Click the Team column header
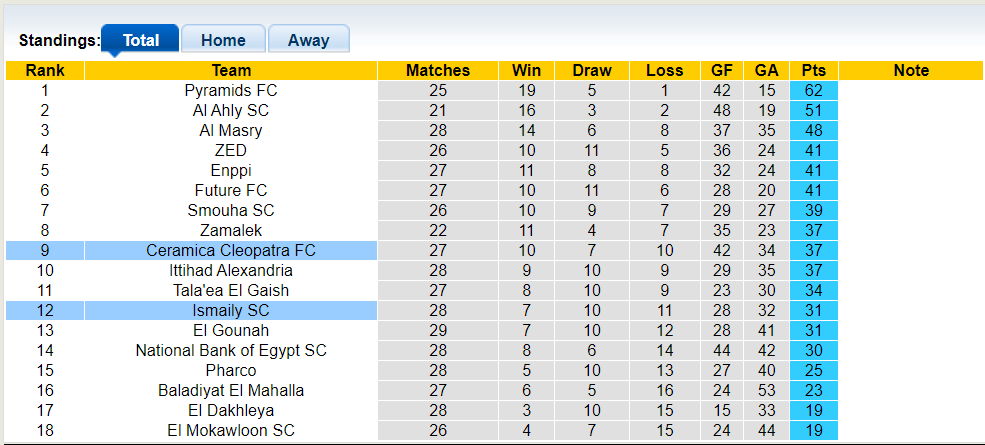Screen dimensions: 985x445 pos(231,70)
